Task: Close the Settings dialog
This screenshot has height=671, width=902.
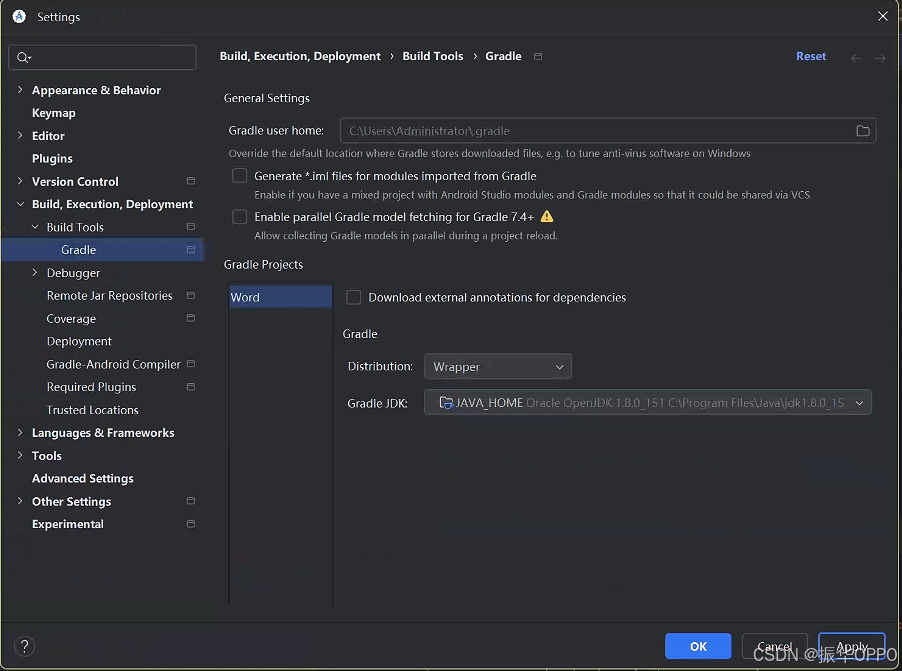Action: pyautogui.click(x=882, y=17)
